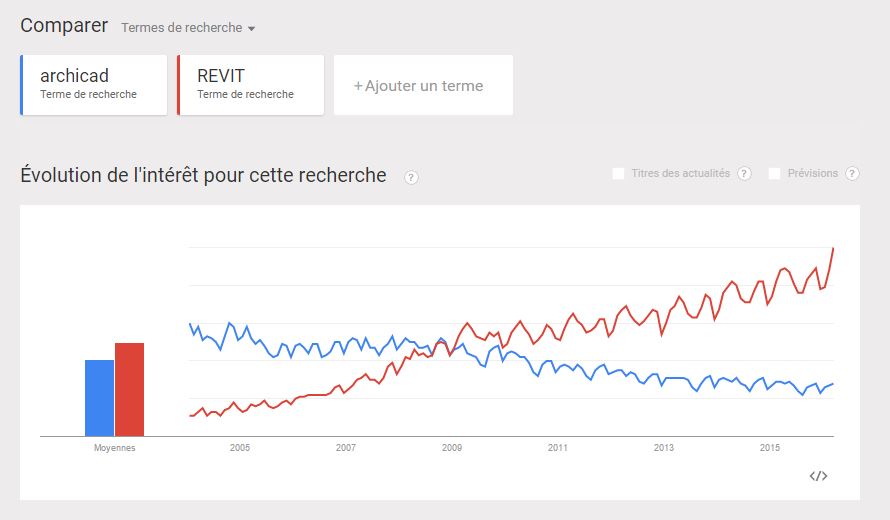Viewport: 890px width, 520px height.
Task: Click help icon next to Prévisions
Action: (x=852, y=174)
